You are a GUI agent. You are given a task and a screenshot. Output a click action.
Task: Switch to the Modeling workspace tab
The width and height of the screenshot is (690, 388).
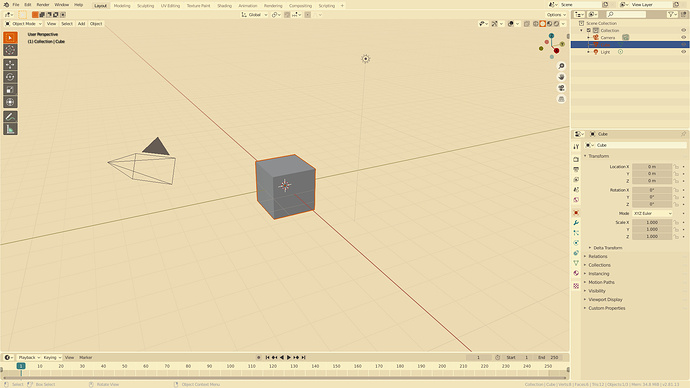pyautogui.click(x=122, y=6)
